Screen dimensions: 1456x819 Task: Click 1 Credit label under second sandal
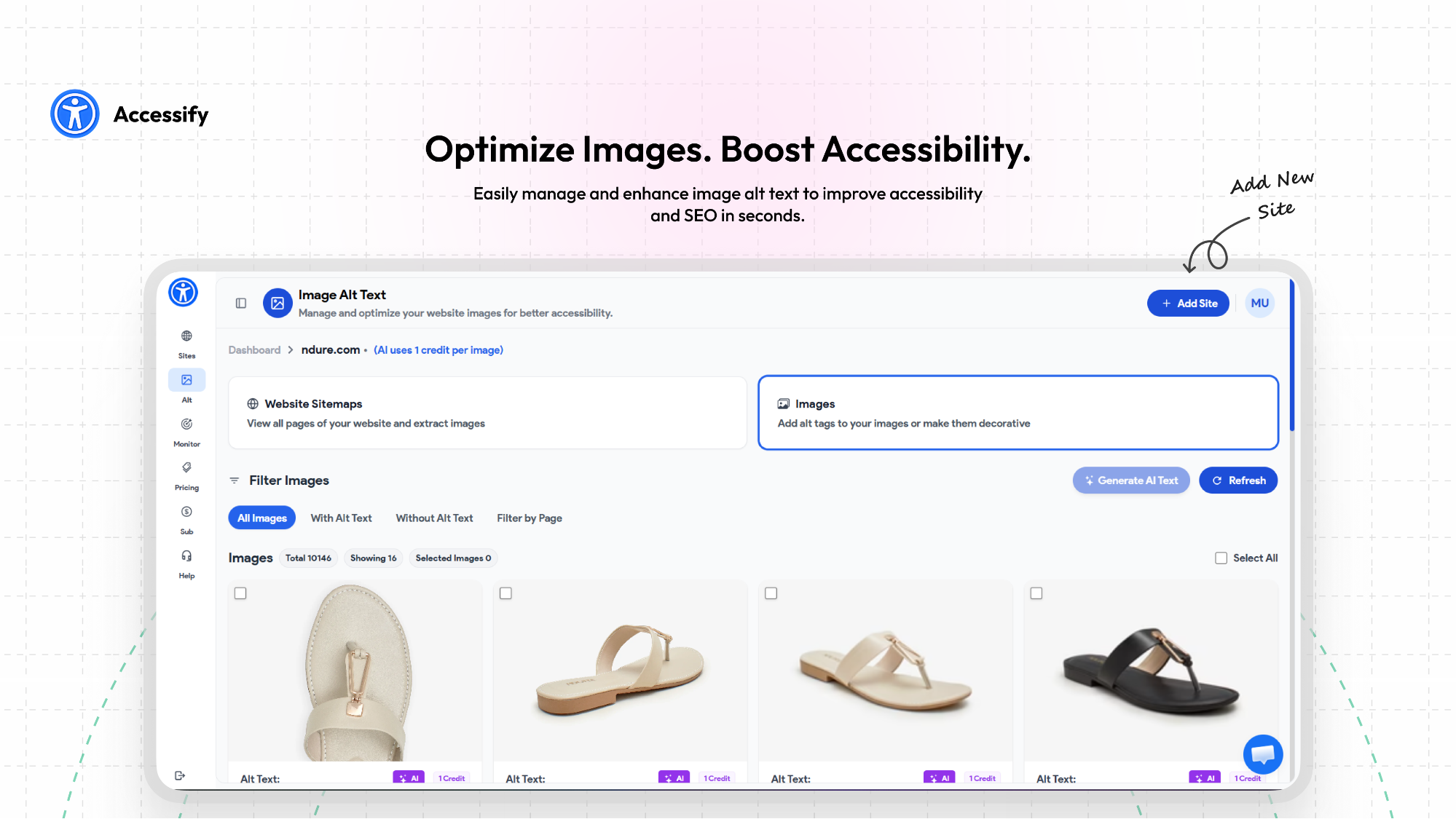pos(717,778)
